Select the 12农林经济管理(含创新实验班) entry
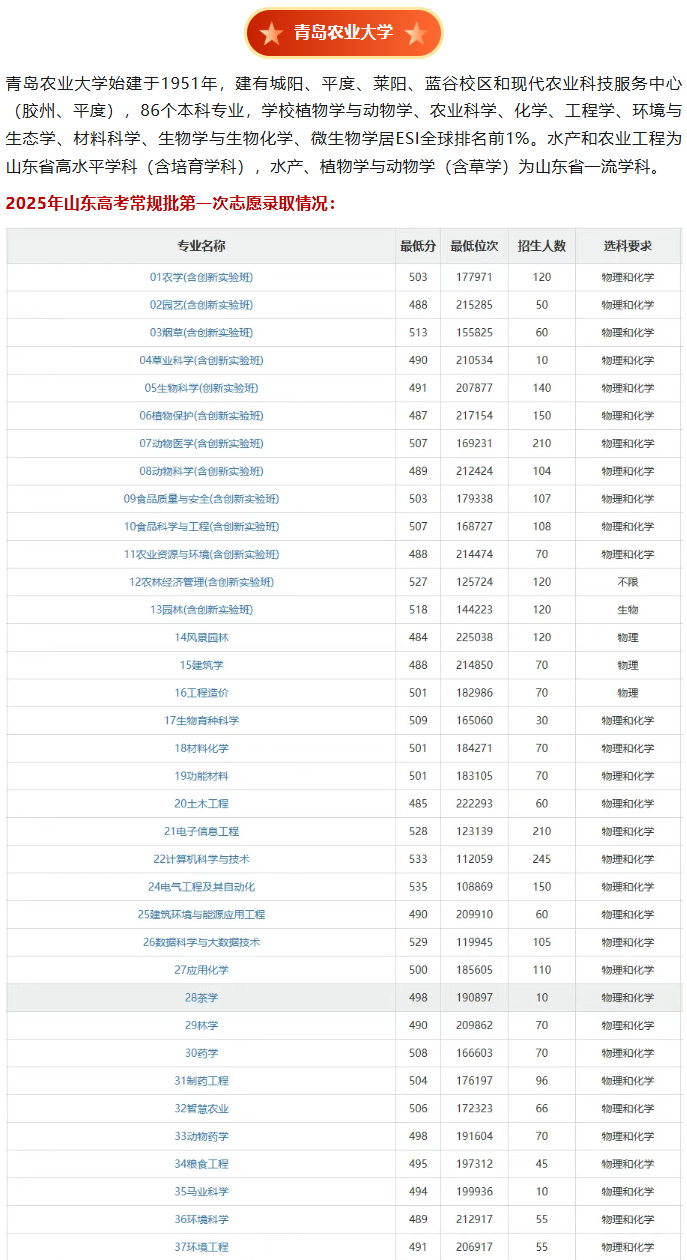Image resolution: width=687 pixels, height=1260 pixels. click(201, 582)
